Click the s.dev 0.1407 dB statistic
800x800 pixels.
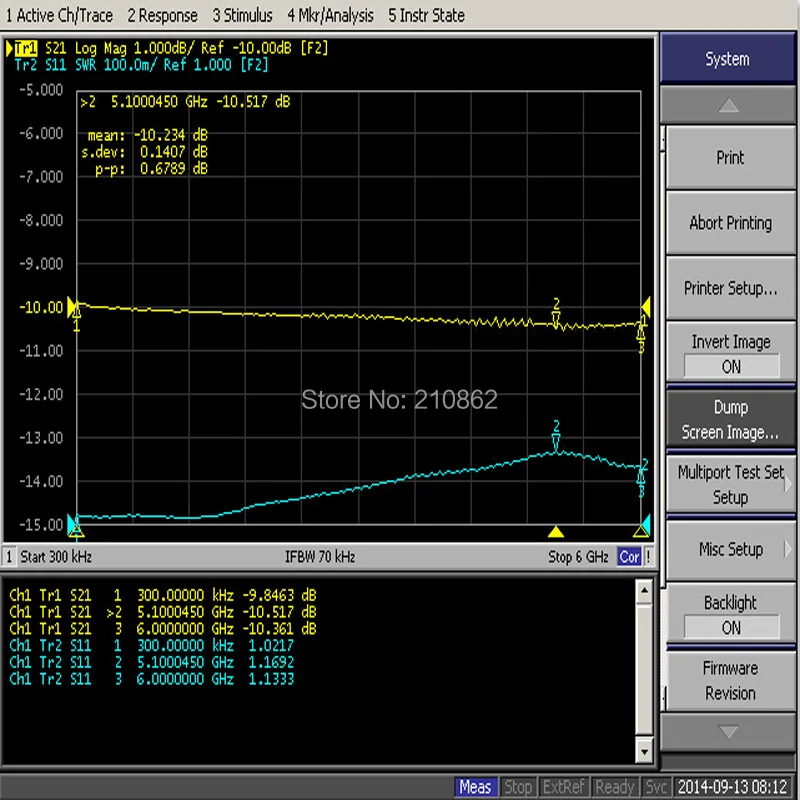[144, 152]
